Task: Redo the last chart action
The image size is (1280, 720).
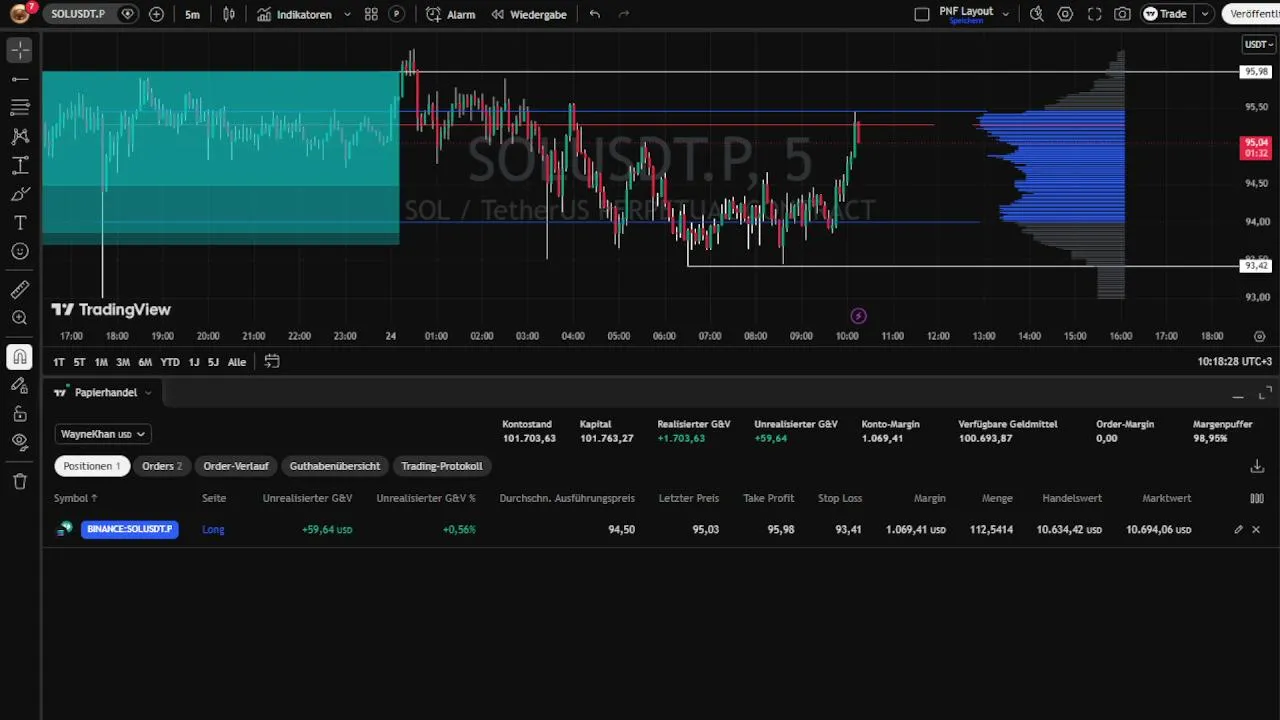Action: pos(624,14)
